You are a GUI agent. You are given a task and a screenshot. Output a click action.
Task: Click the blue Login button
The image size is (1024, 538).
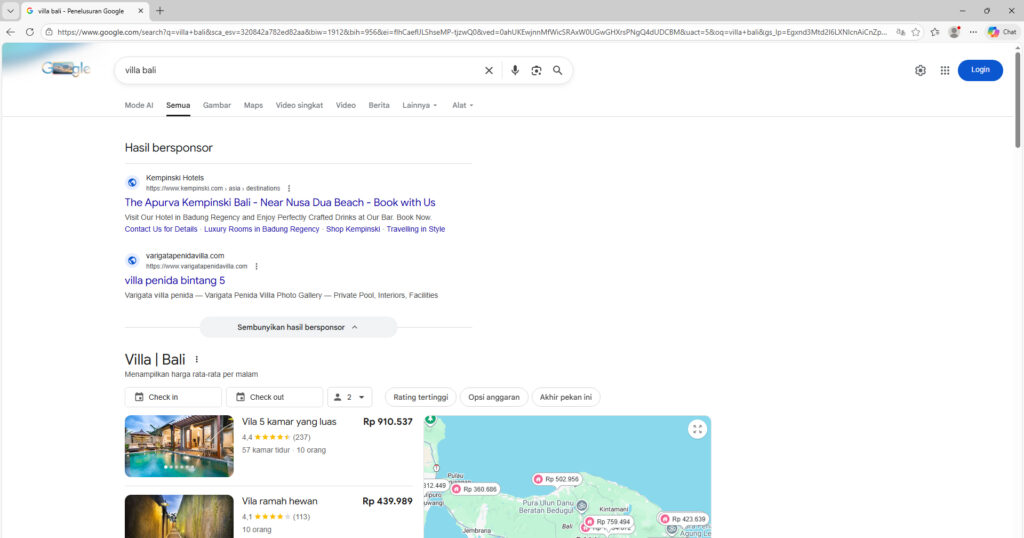(980, 70)
